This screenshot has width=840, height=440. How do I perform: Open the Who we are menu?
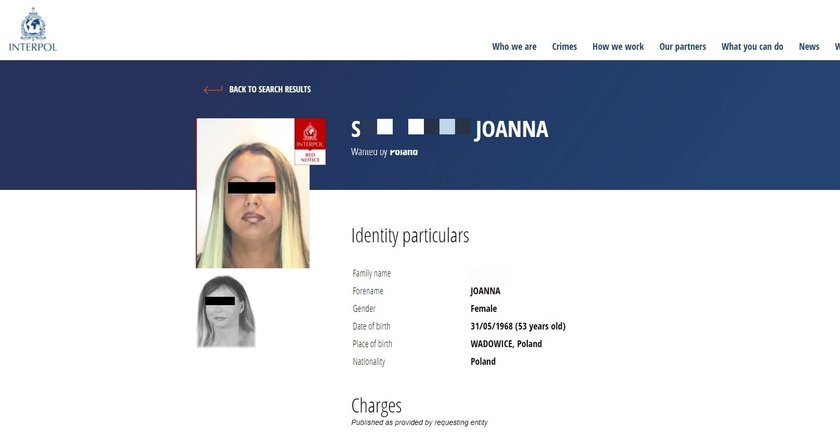coord(514,47)
